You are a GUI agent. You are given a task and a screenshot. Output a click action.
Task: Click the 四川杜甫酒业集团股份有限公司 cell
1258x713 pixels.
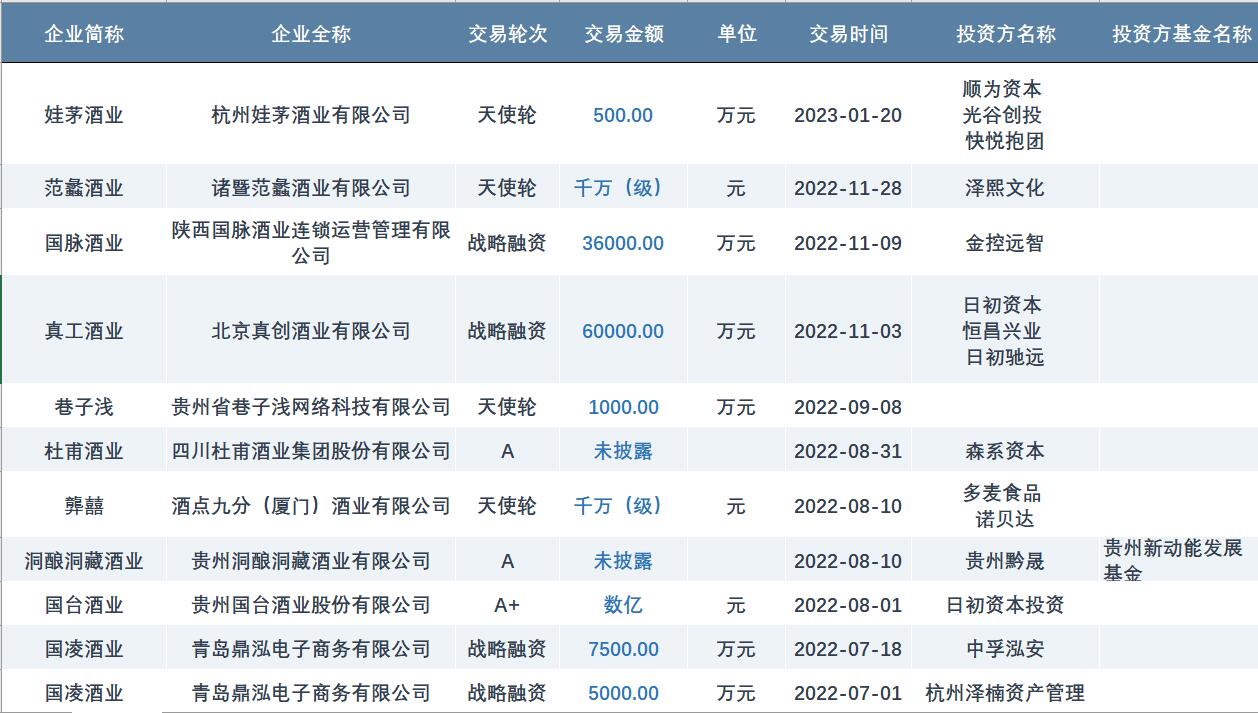[311, 451]
